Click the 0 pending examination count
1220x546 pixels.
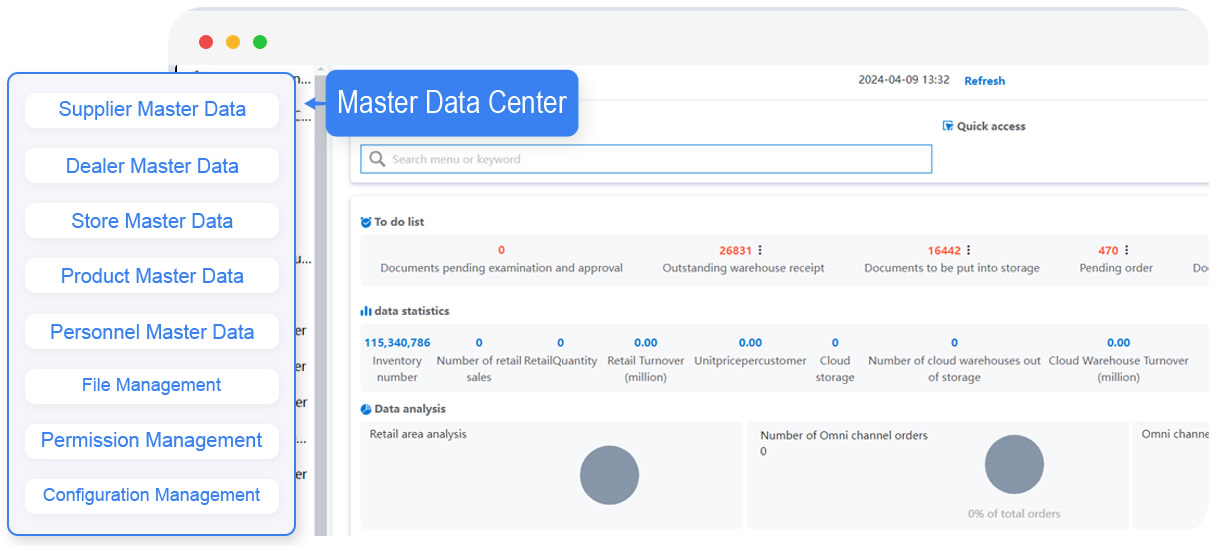point(501,251)
